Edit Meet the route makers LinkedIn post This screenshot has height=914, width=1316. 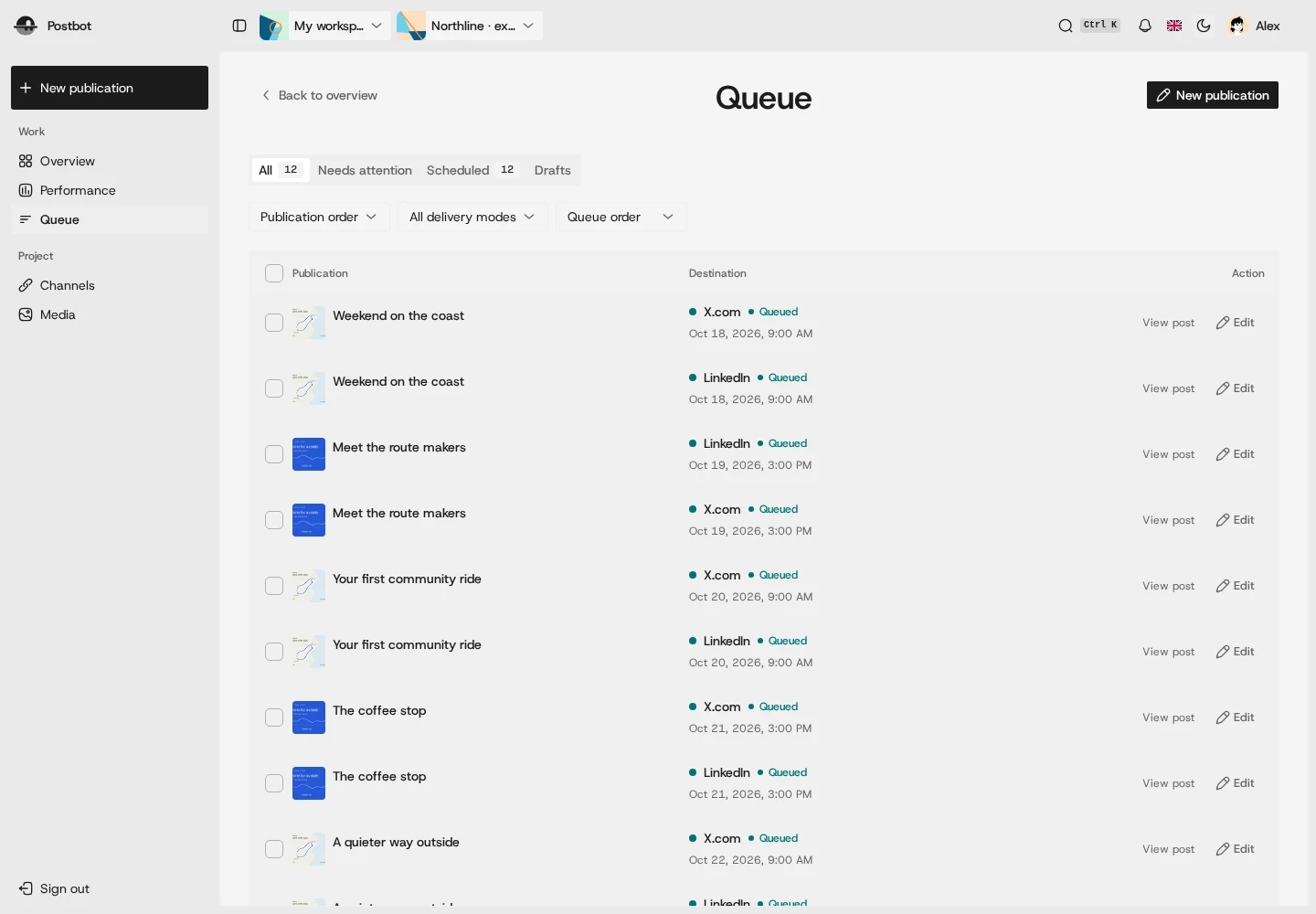(x=1235, y=454)
